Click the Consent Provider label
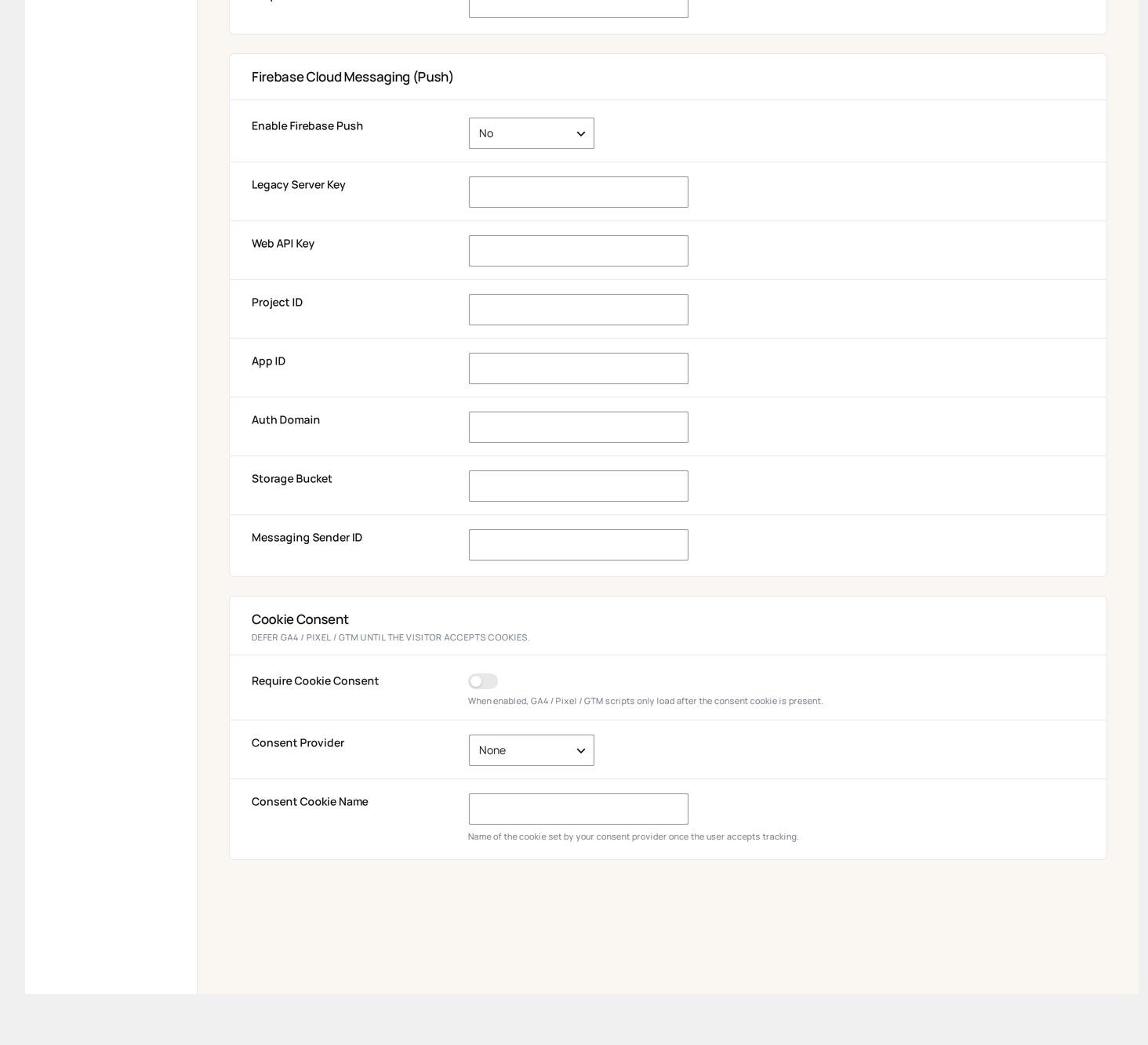1148x1045 pixels. [x=298, y=743]
